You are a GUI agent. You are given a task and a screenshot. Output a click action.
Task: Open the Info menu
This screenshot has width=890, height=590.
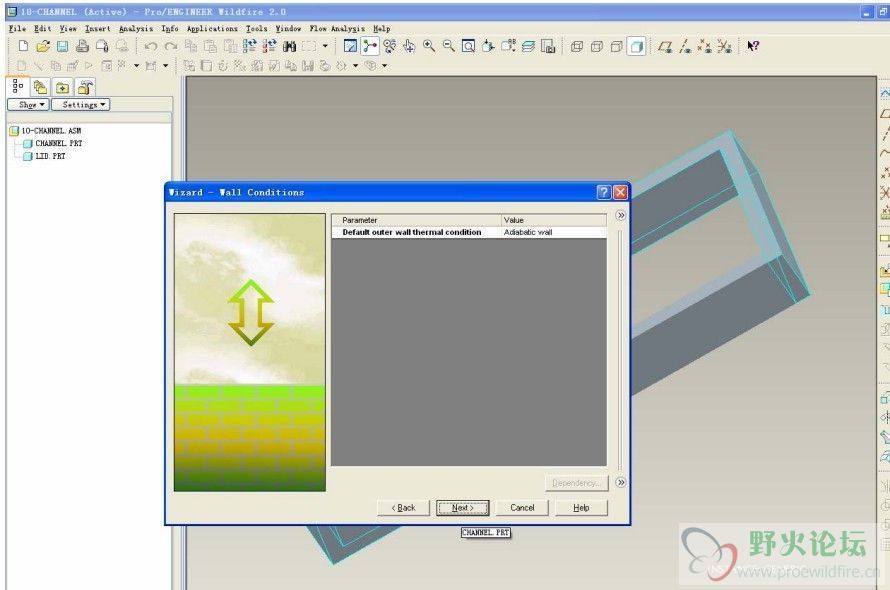pyautogui.click(x=170, y=28)
